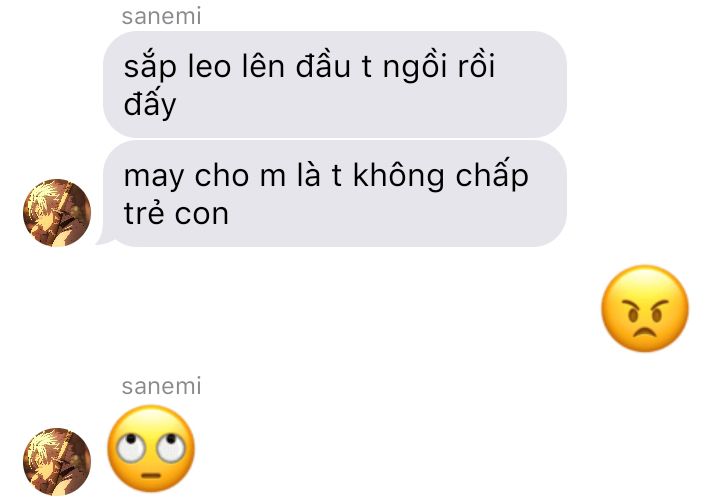Click the word "lên" in the first bubble
This screenshot has width=718, height=503.
(263, 65)
